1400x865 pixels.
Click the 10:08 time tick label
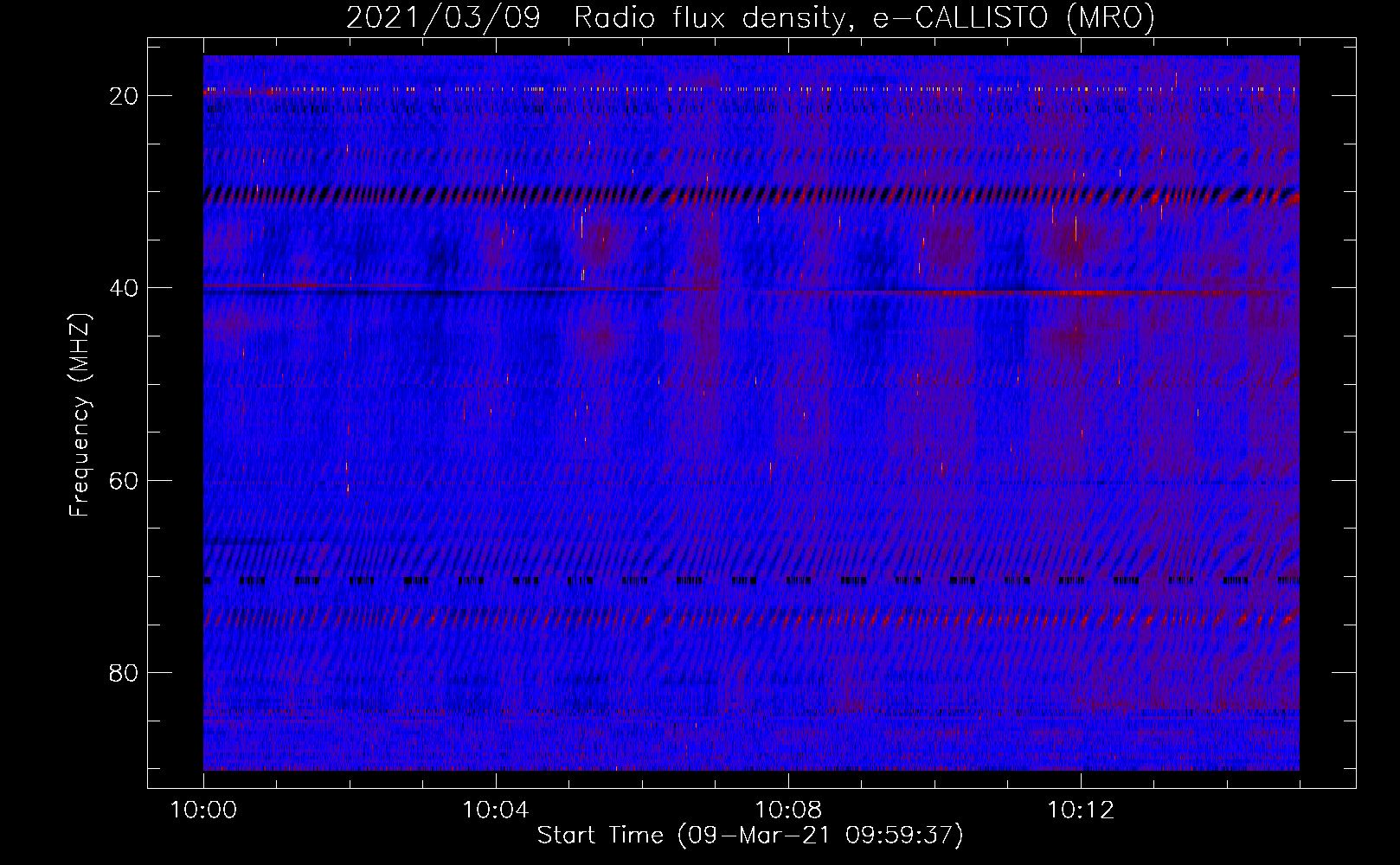coord(788,811)
